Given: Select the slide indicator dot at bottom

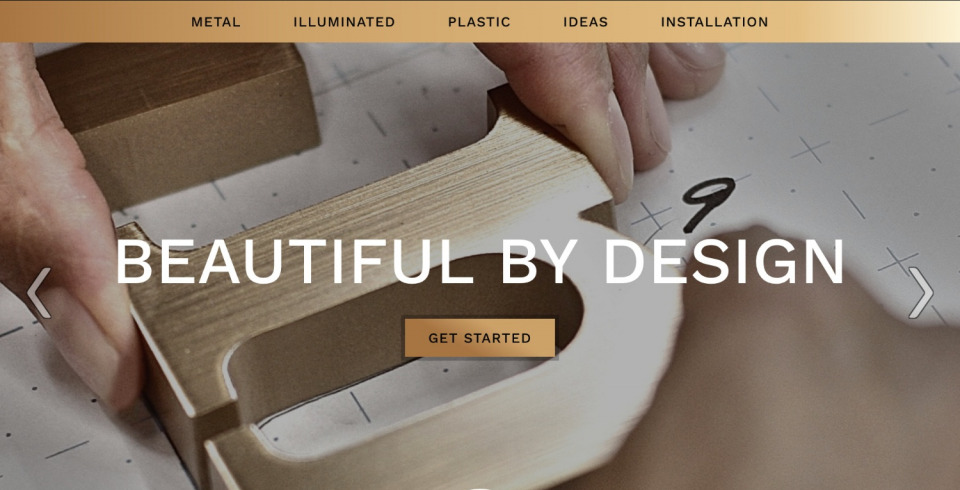Looking at the screenshot, I should (479, 488).
